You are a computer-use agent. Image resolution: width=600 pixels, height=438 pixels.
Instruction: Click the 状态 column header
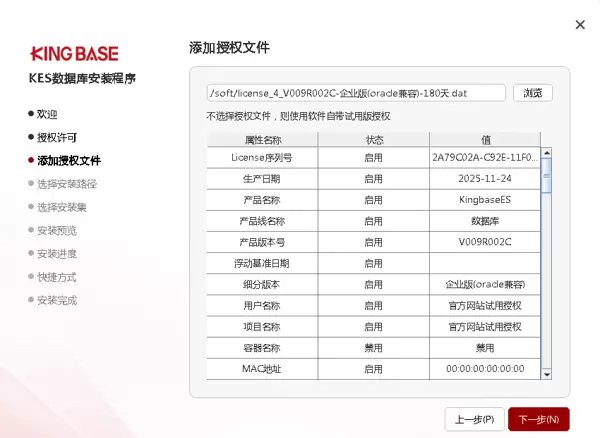coord(374,139)
